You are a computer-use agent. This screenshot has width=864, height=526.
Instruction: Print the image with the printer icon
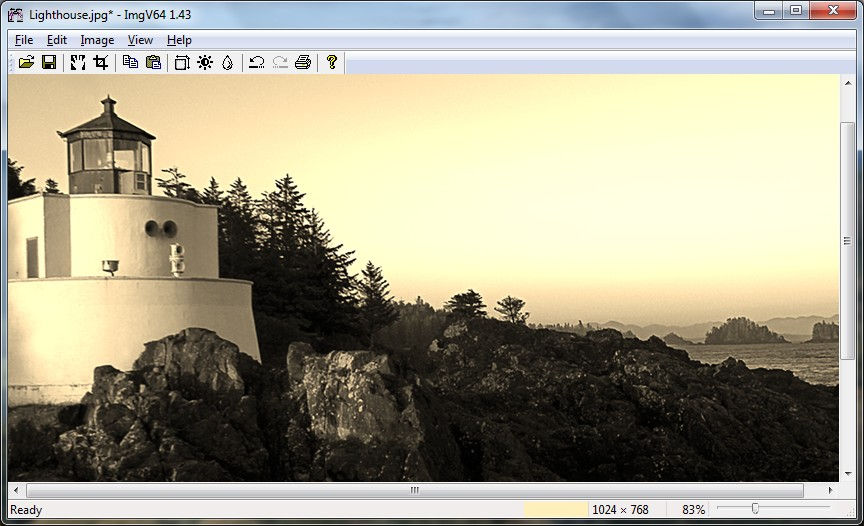coord(303,62)
